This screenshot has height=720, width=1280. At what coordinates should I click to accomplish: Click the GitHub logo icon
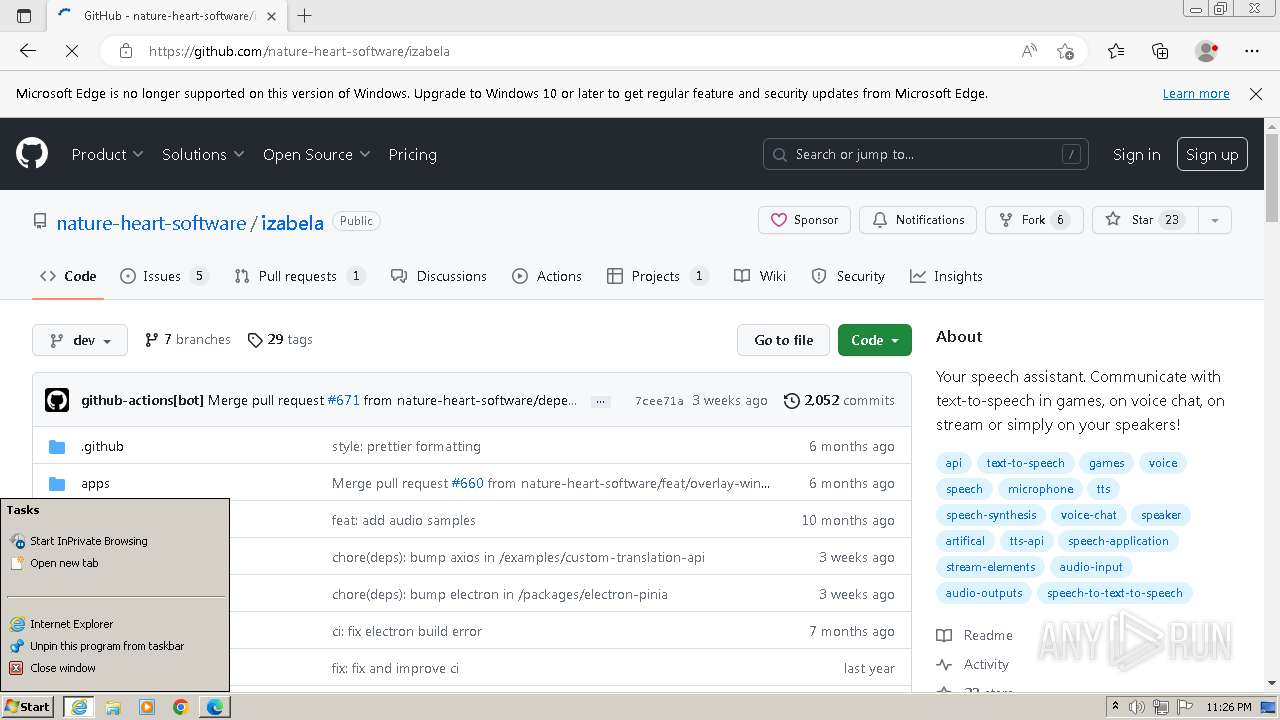(x=32, y=154)
